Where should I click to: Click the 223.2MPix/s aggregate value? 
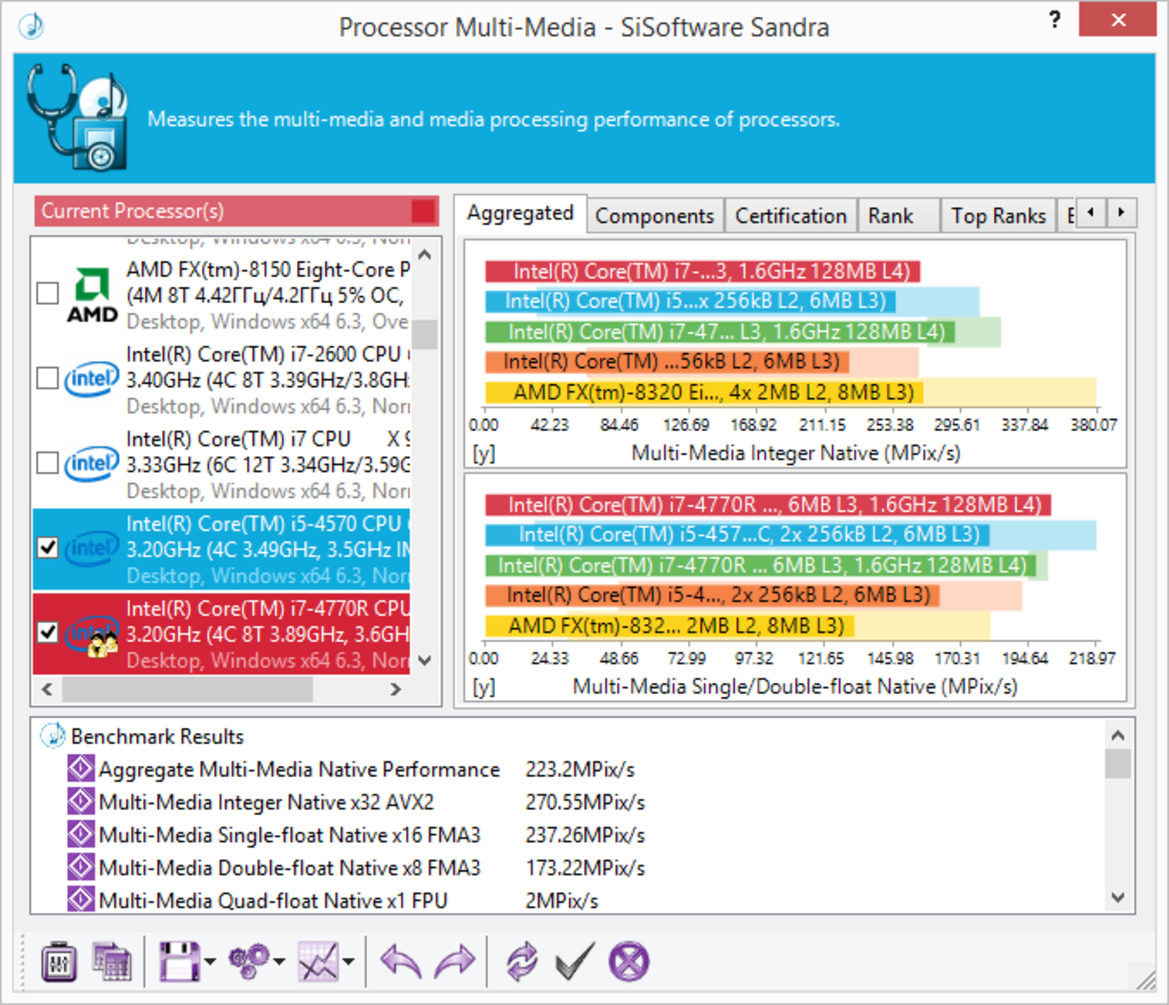[580, 769]
